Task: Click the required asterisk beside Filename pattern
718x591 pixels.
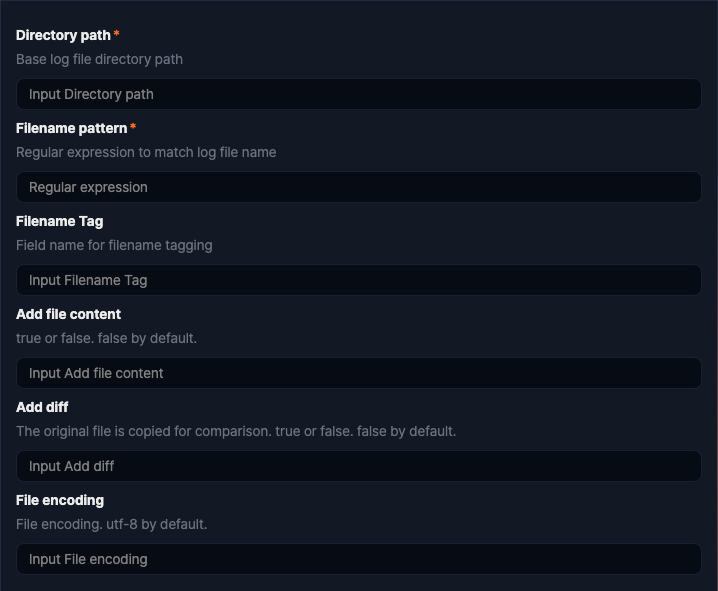Action: point(133,127)
